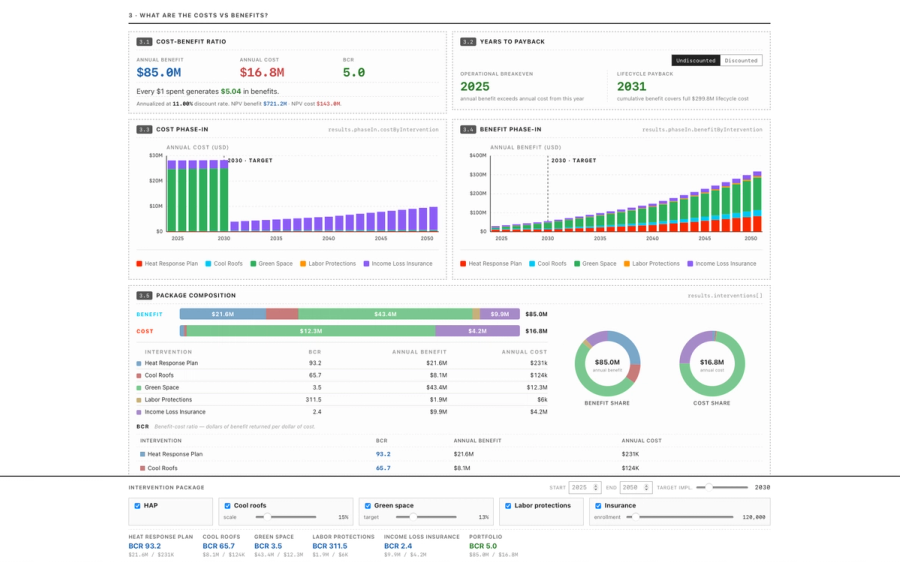Image resolution: width=900 pixels, height=563 pixels.
Task: Click the Cool roofs scale slider
Action: click(286, 517)
